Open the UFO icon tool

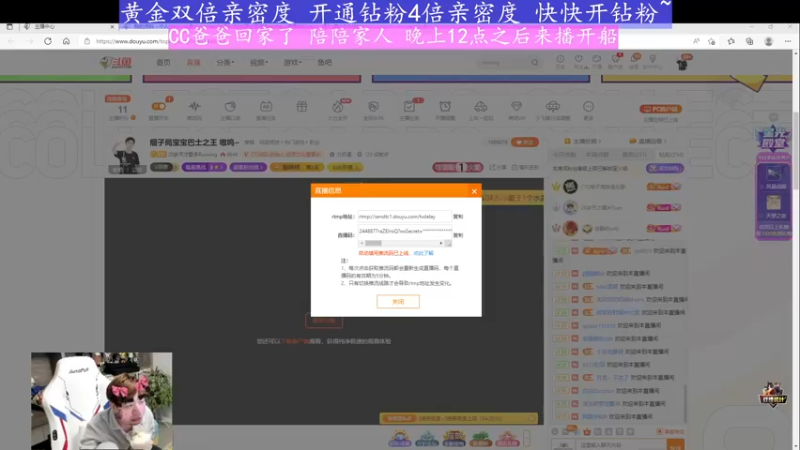coord(553,106)
